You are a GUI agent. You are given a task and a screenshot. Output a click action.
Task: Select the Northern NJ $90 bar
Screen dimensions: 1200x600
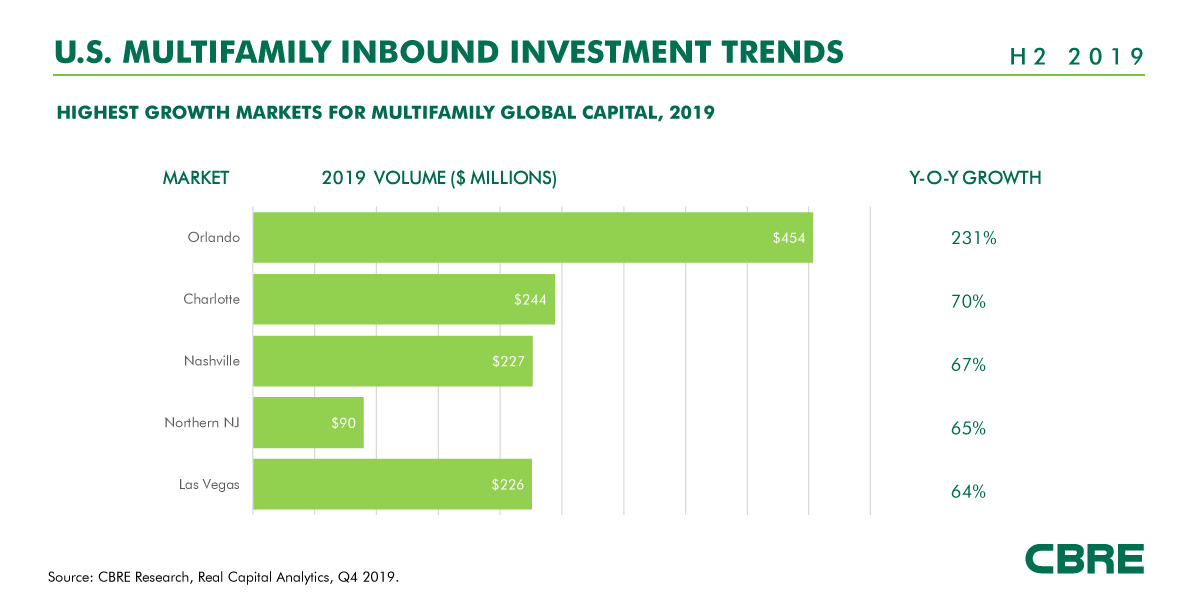(308, 423)
